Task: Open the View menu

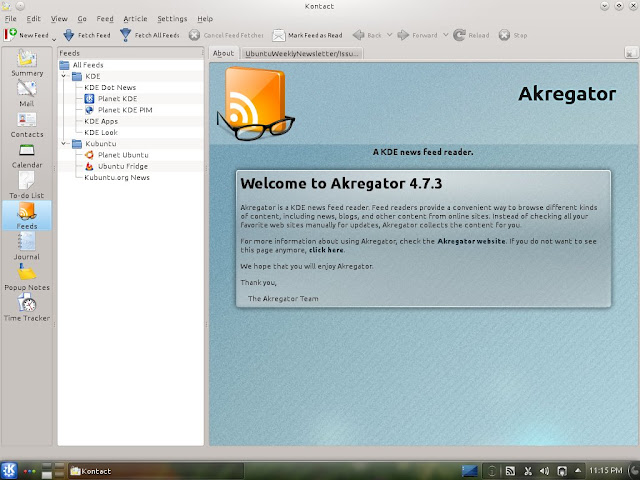Action: (x=59, y=19)
